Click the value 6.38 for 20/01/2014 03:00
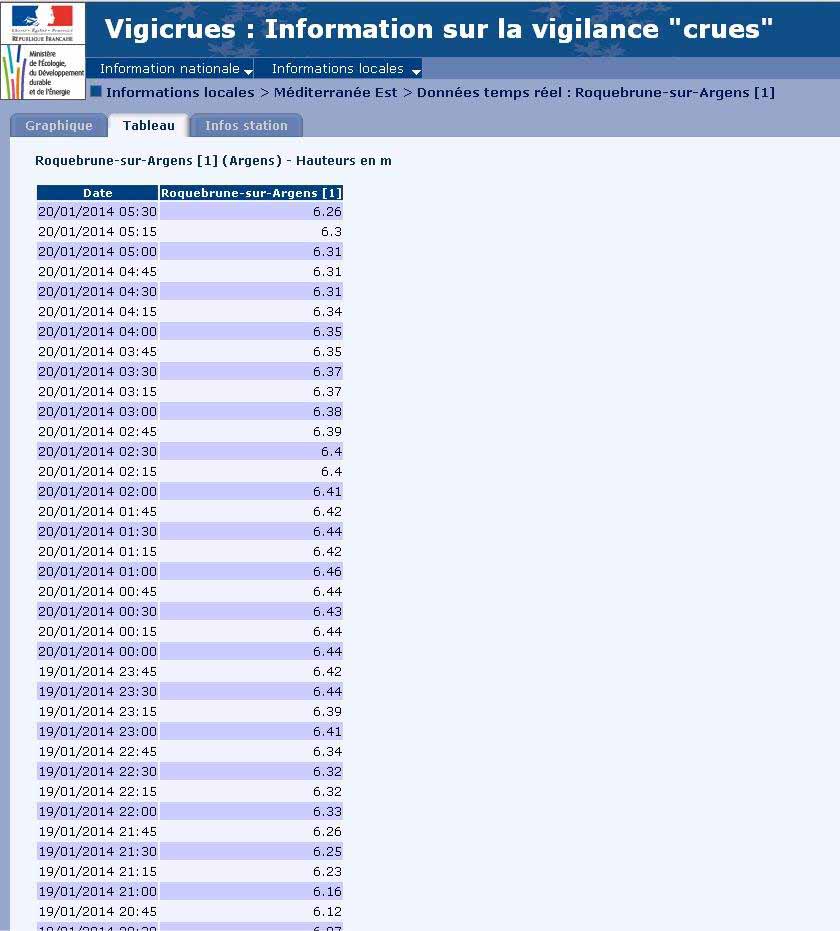The image size is (840, 931). click(327, 411)
